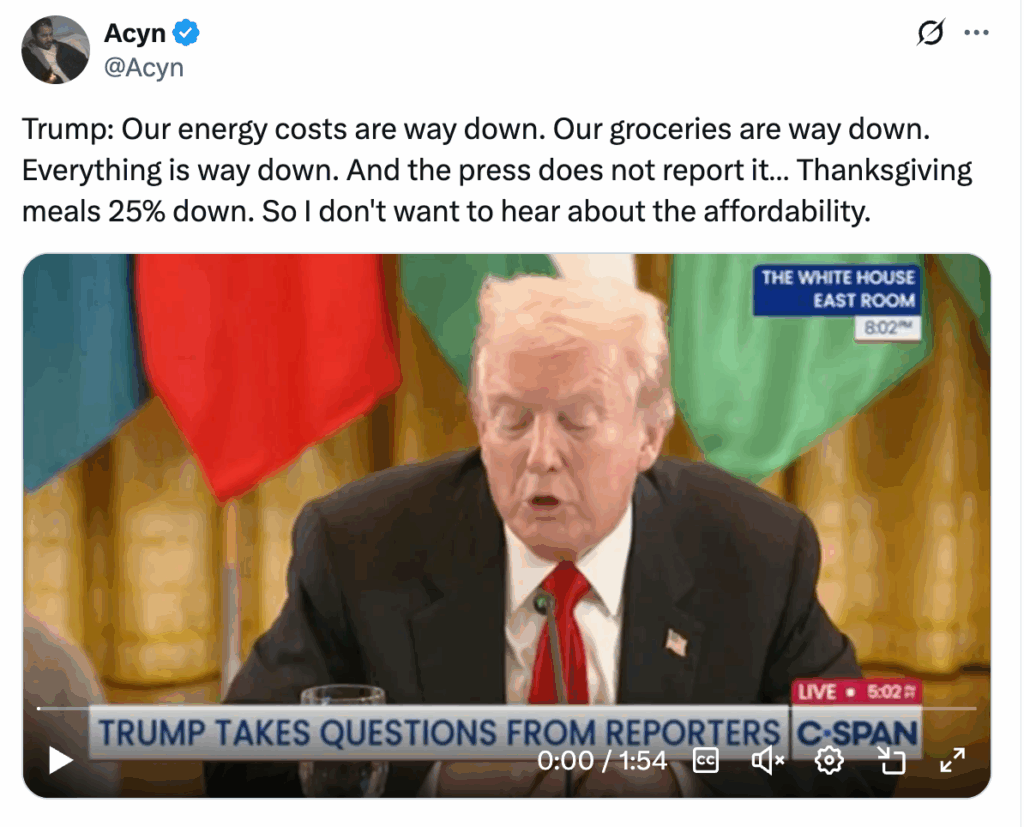Toggle closed captions on the video

coord(706,760)
